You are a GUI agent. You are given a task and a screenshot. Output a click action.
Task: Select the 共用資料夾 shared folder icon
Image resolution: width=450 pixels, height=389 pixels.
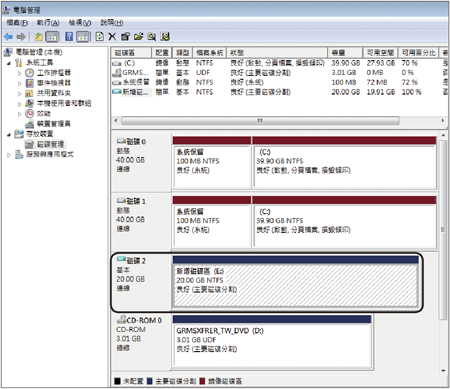(30, 93)
